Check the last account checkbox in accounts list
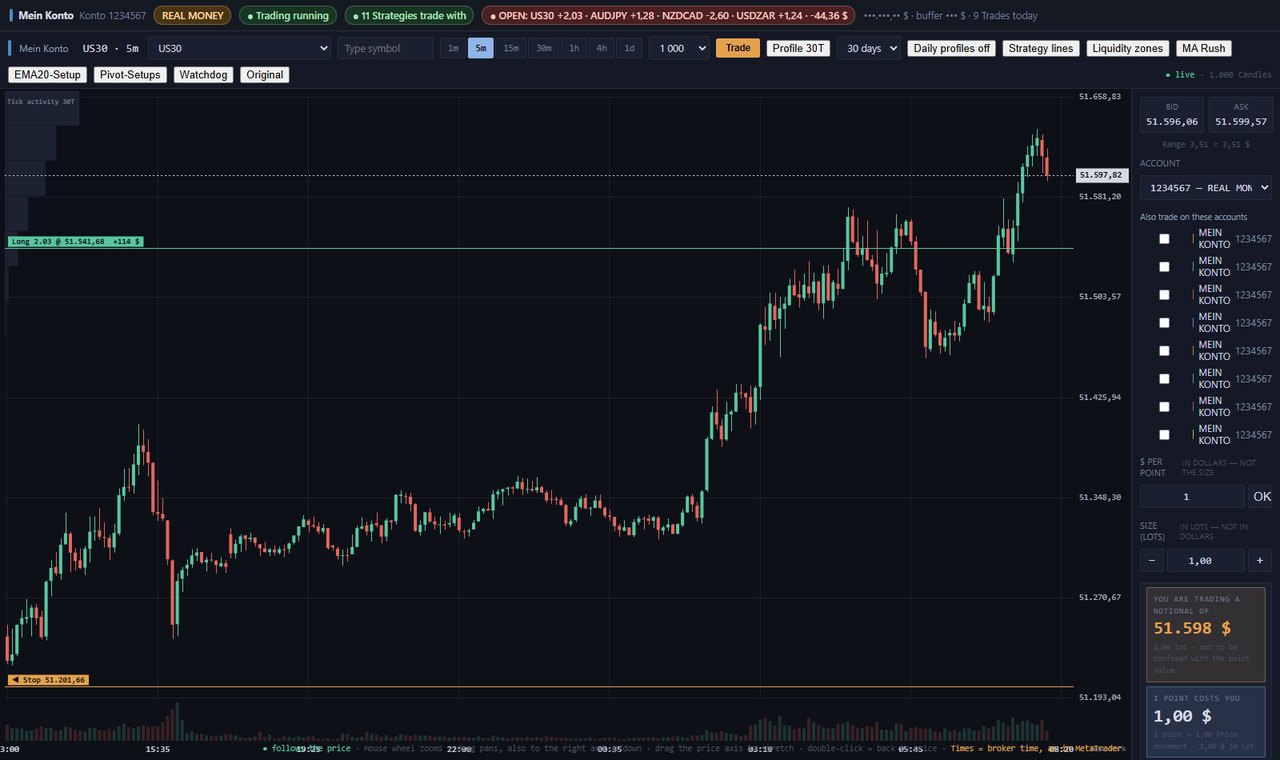Screen dimensions: 1280x760 click(x=1164, y=435)
